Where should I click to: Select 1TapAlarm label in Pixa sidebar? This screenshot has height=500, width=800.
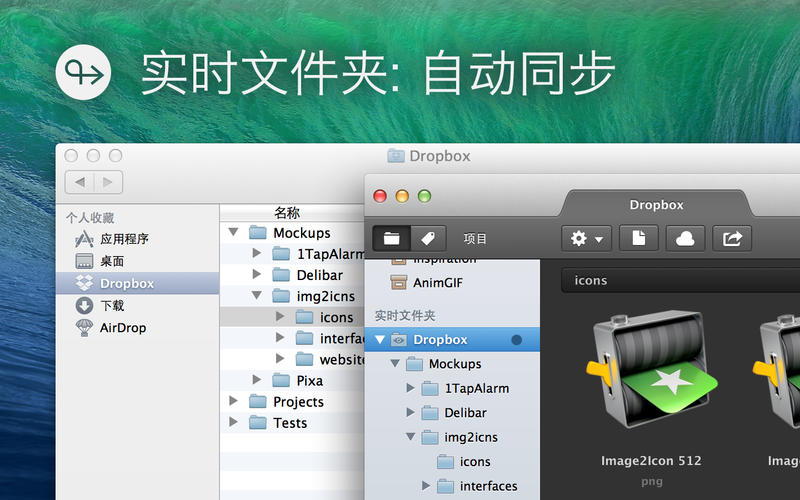coord(477,388)
